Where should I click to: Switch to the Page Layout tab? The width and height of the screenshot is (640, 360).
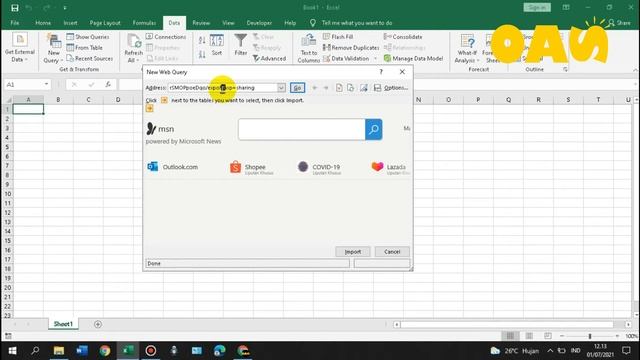(x=105, y=23)
